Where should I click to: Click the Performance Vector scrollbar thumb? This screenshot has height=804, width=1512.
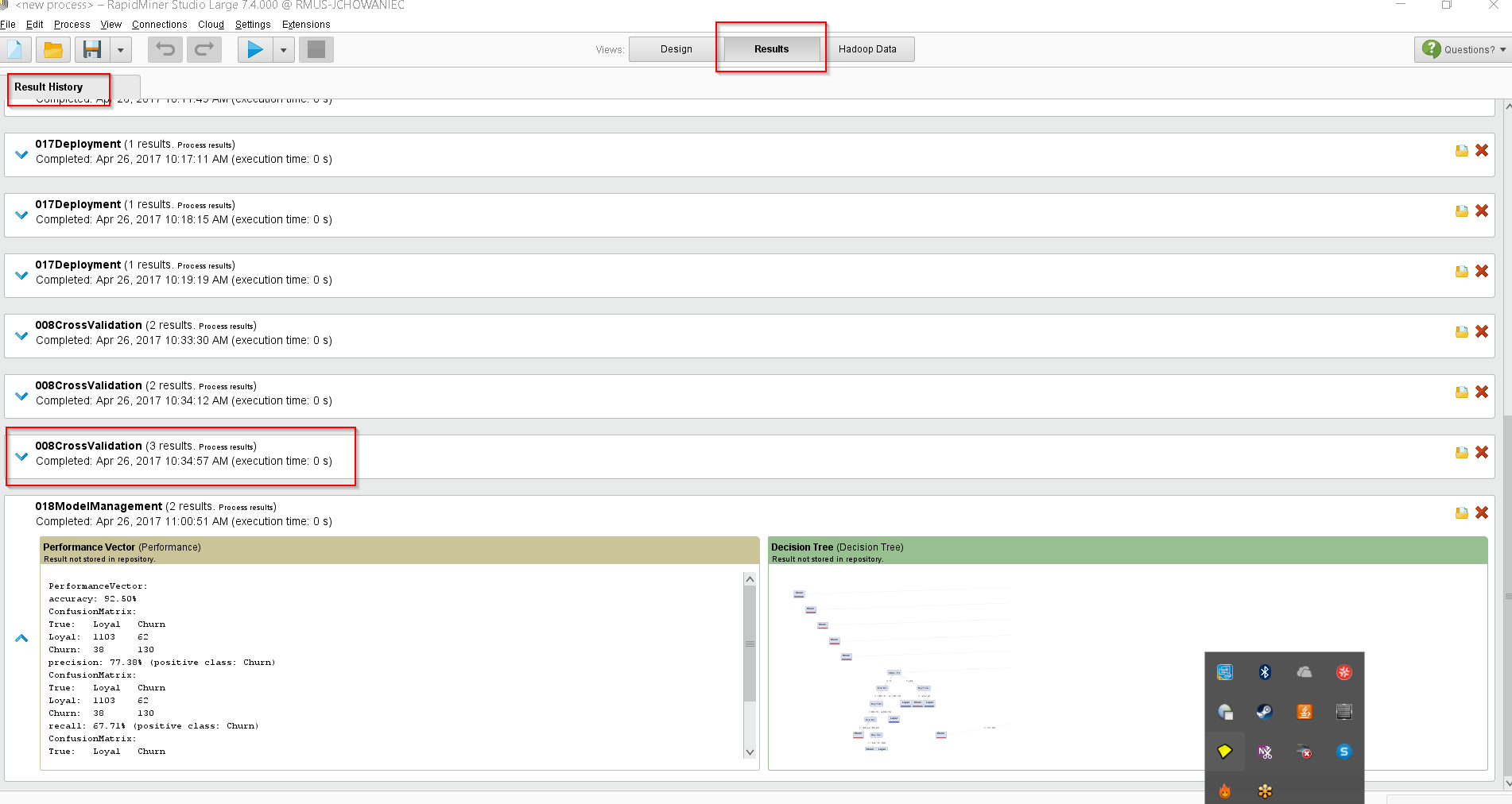pyautogui.click(x=750, y=644)
